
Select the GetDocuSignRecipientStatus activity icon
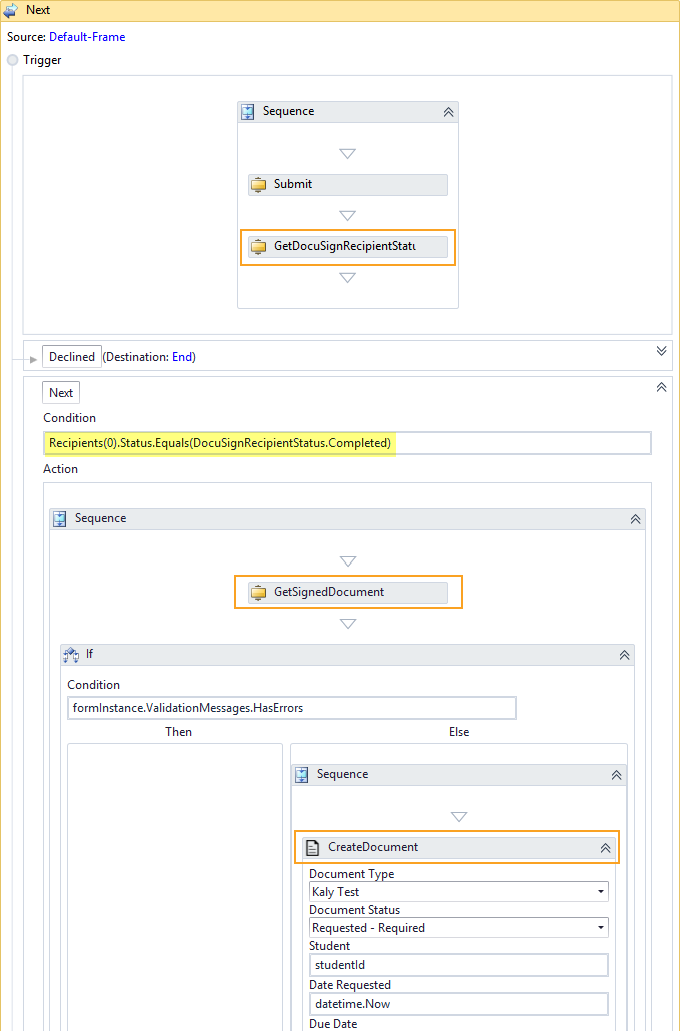click(x=258, y=247)
